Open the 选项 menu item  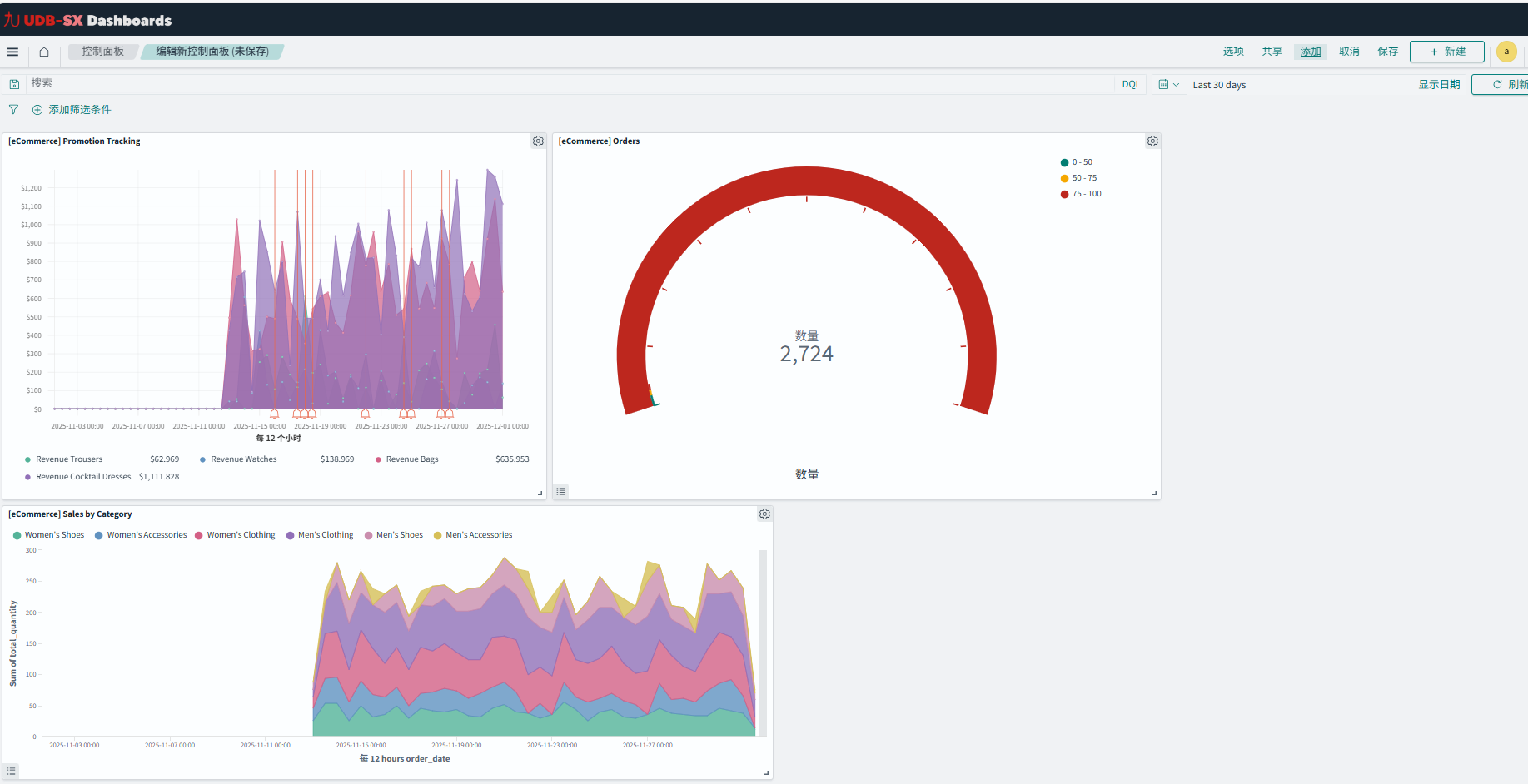[x=1233, y=52]
